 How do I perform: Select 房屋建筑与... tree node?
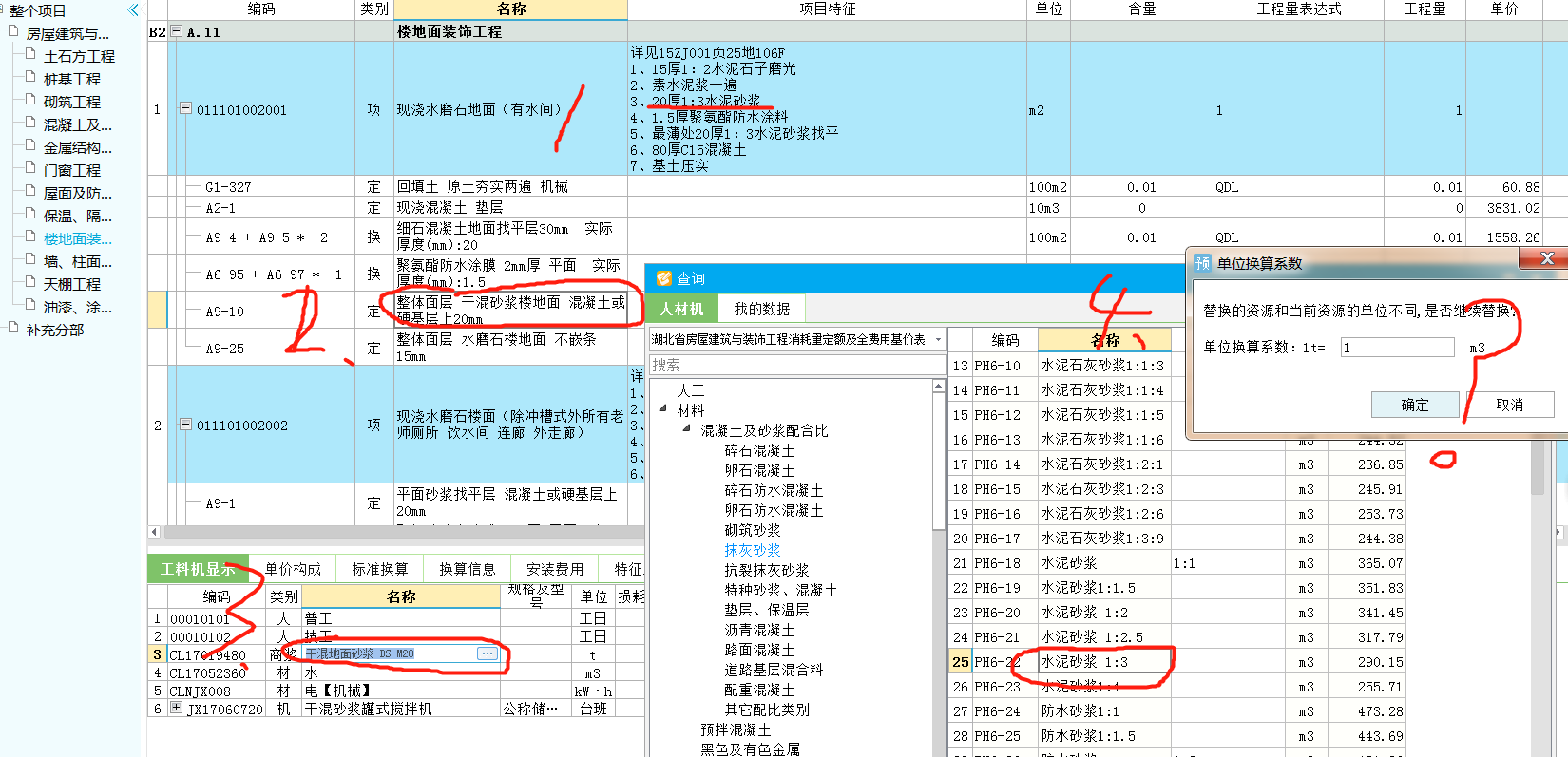(x=68, y=33)
